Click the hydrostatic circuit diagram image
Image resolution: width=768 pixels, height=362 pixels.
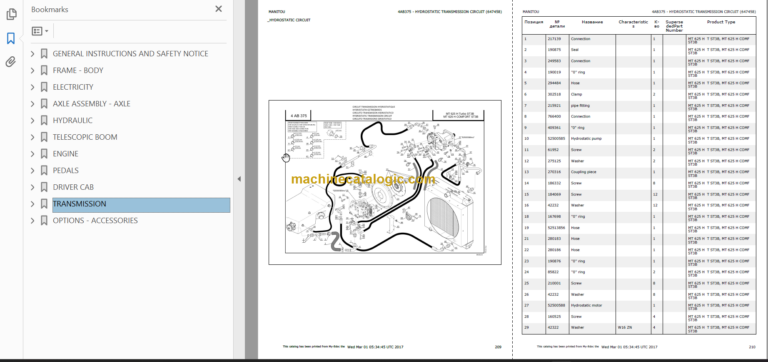(384, 182)
